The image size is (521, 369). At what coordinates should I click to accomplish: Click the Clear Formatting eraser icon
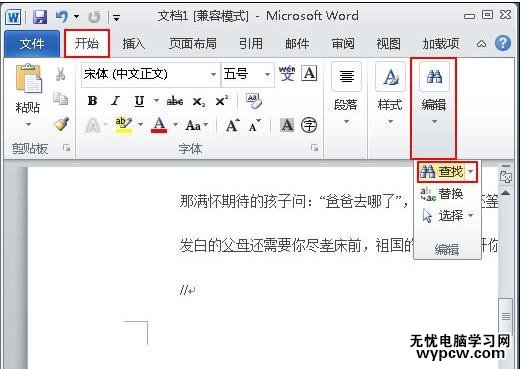[x=254, y=100]
